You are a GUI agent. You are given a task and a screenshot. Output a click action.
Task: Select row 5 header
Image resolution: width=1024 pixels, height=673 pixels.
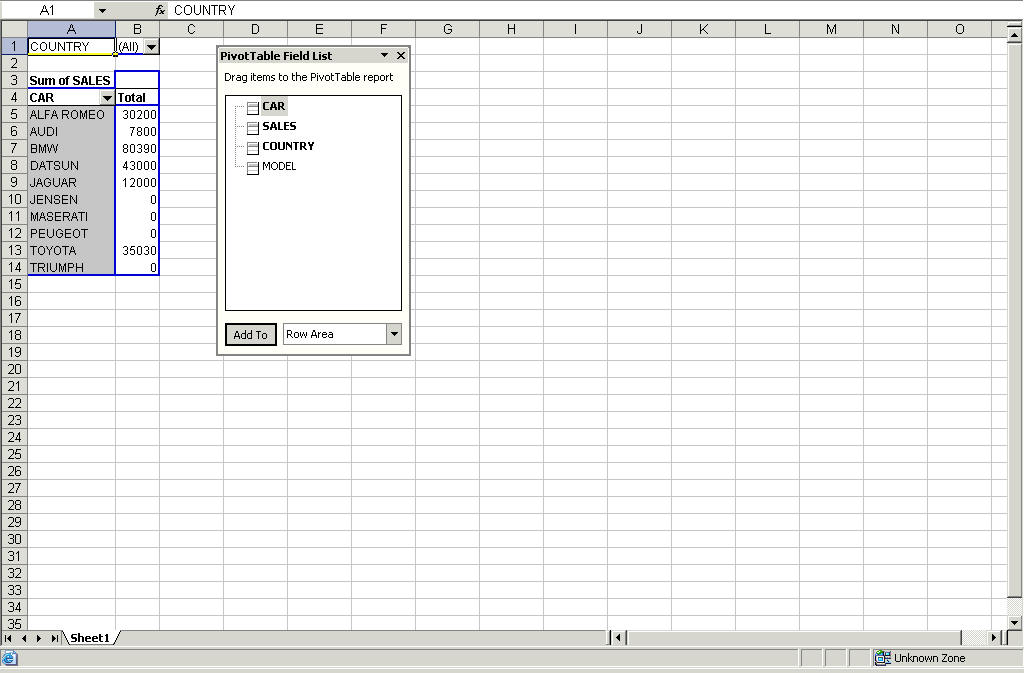click(x=14, y=115)
